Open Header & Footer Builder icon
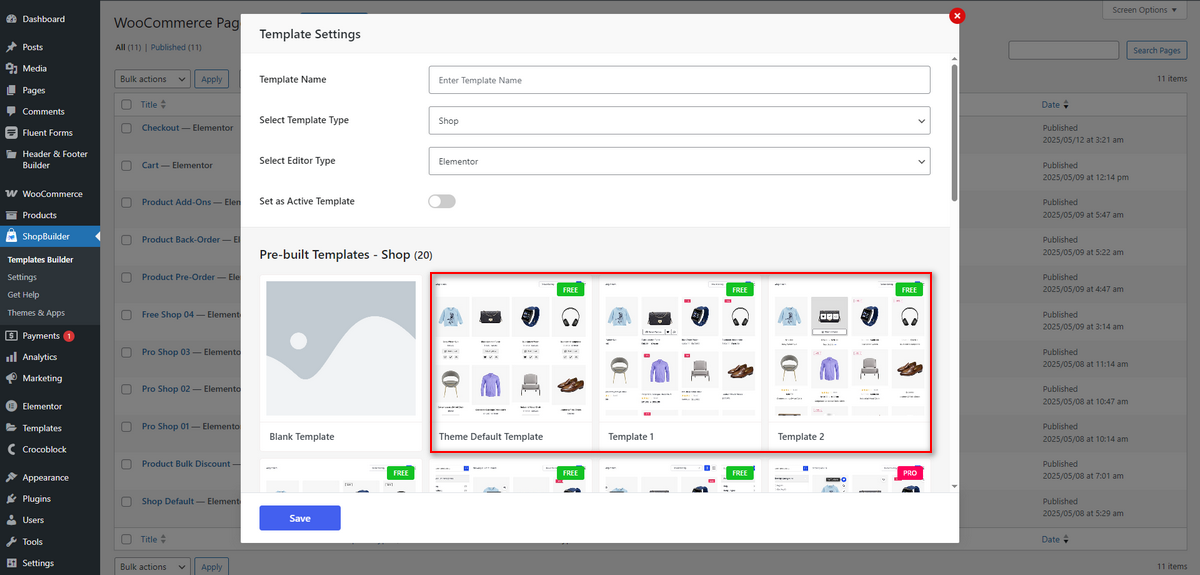 click(x=11, y=154)
